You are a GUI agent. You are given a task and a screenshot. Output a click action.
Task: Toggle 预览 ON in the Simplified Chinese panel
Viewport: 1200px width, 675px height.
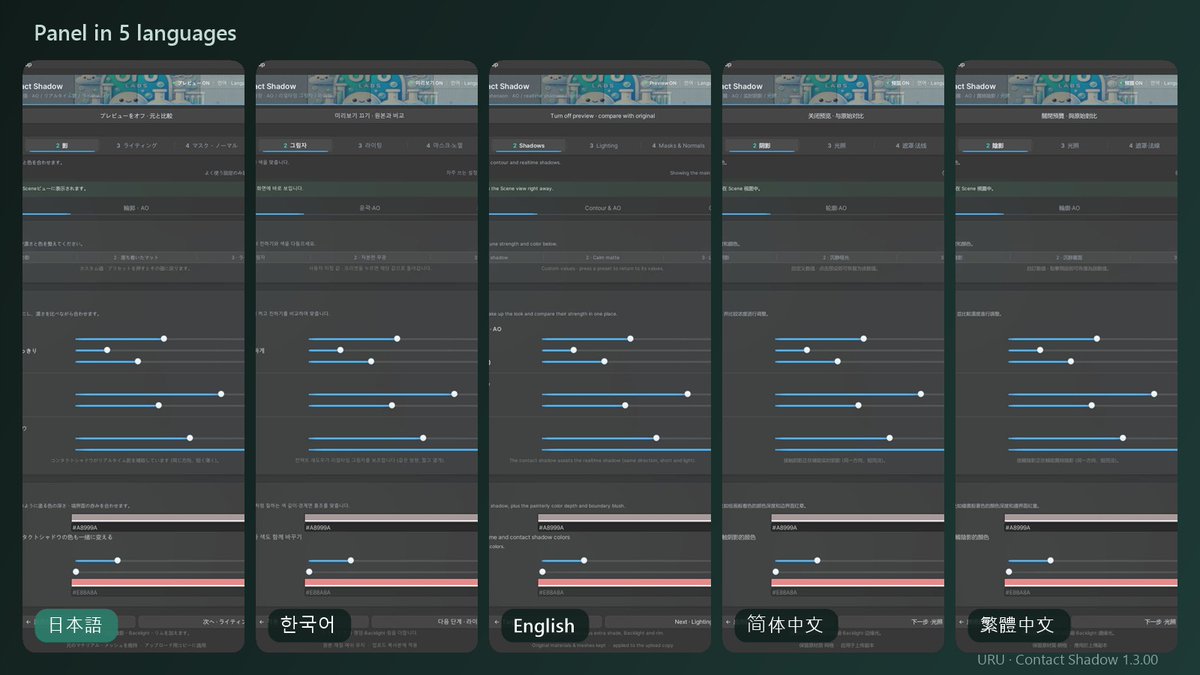click(x=899, y=84)
